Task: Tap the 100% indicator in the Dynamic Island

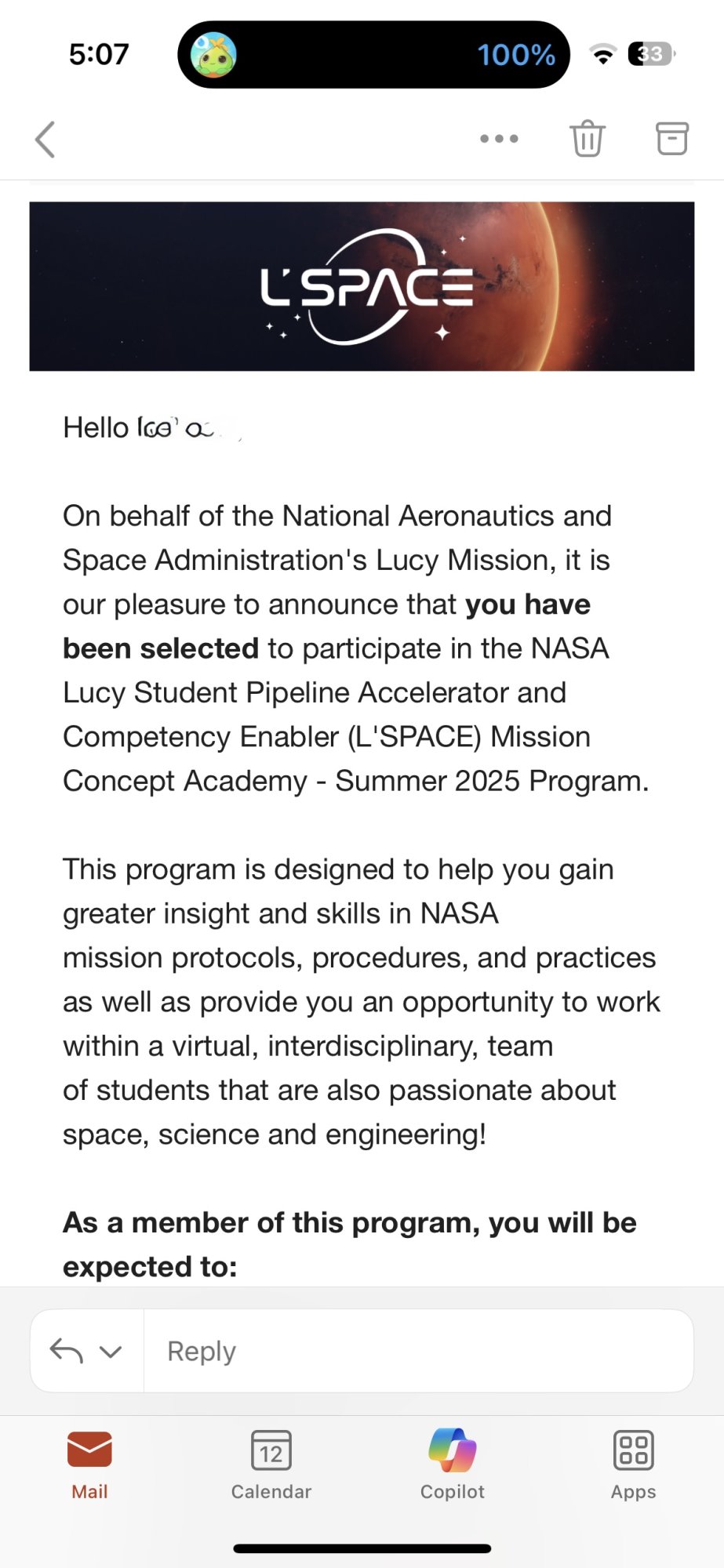Action: click(515, 55)
